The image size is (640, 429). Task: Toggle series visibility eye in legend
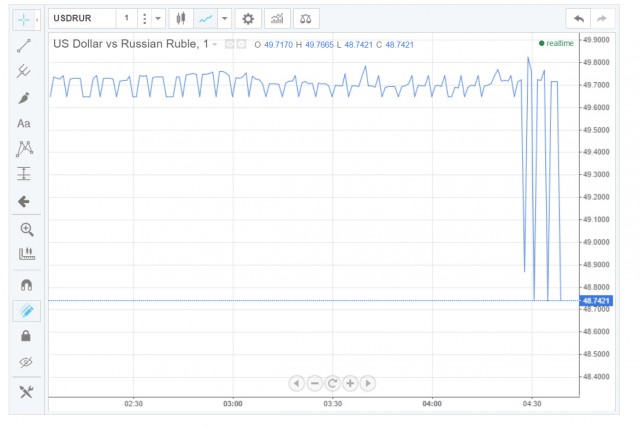pyautogui.click(x=230, y=44)
